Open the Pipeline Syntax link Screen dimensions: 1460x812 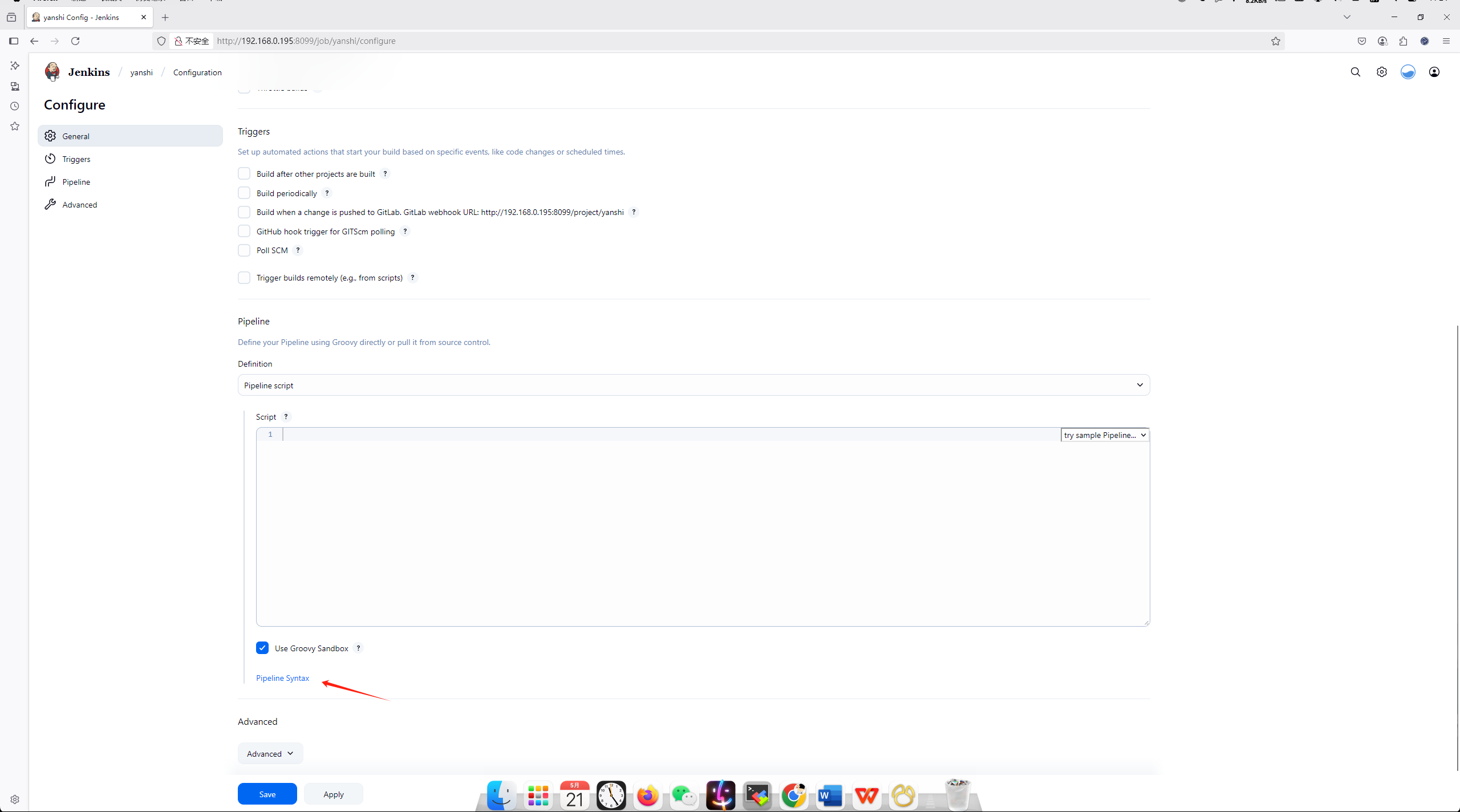(x=282, y=678)
